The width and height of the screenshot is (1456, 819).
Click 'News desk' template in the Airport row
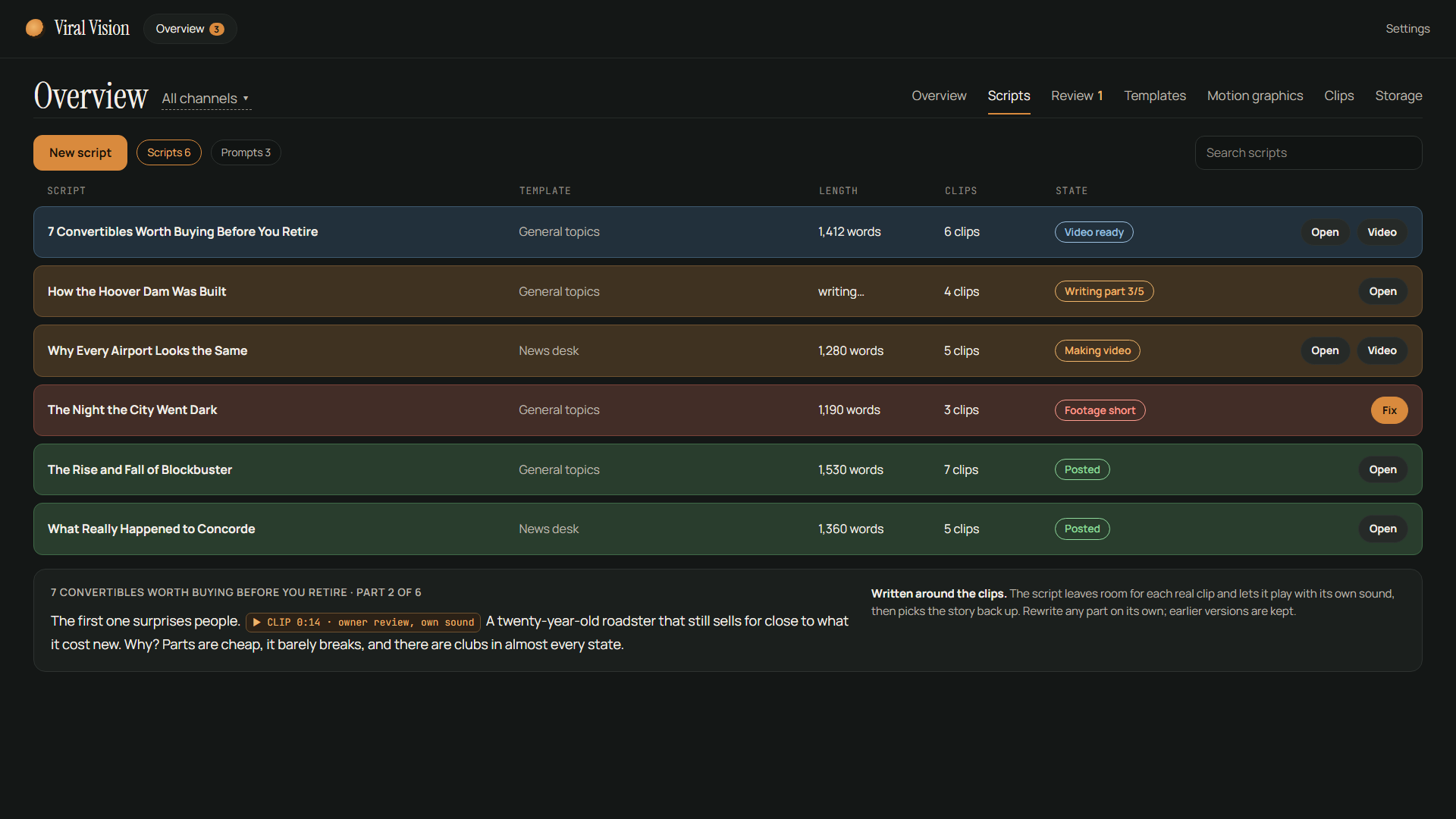click(x=548, y=350)
